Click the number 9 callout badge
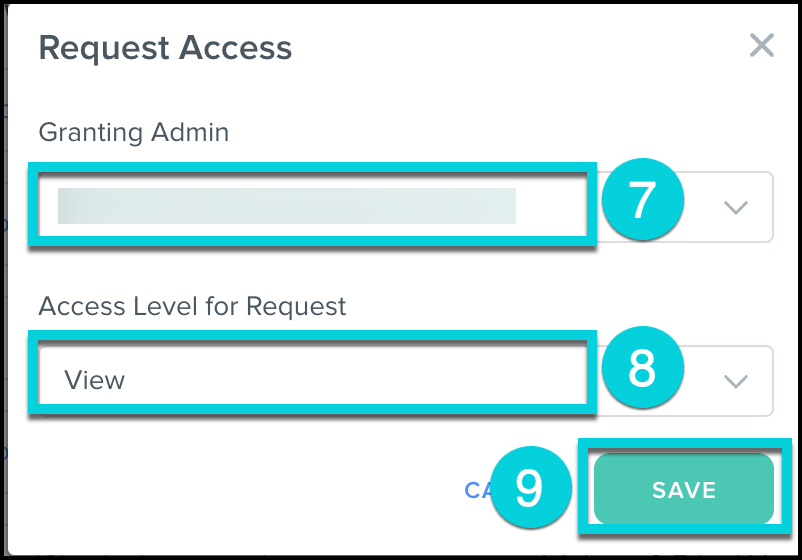 [529, 487]
